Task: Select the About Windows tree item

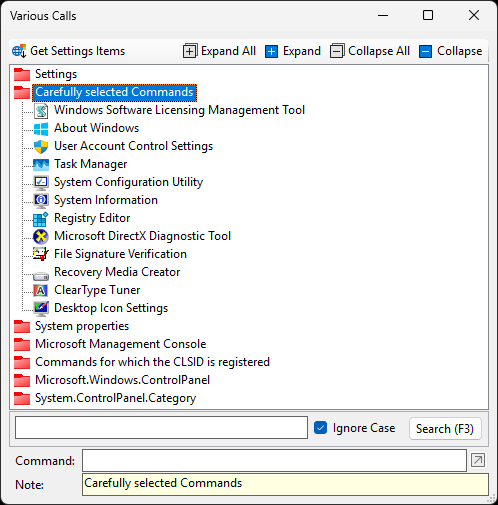Action: [x=96, y=128]
